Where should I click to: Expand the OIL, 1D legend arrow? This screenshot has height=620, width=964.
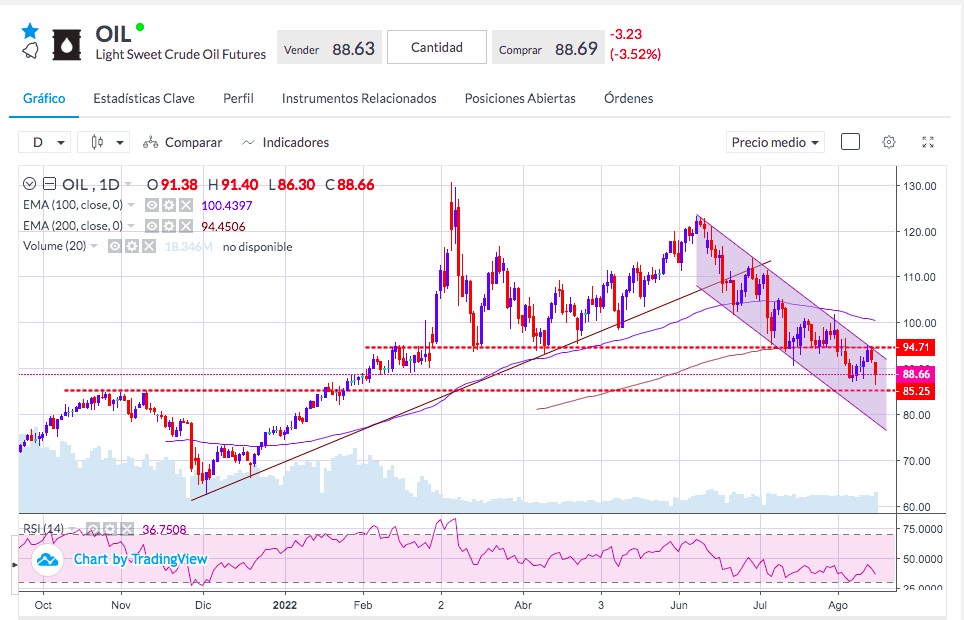[128, 184]
